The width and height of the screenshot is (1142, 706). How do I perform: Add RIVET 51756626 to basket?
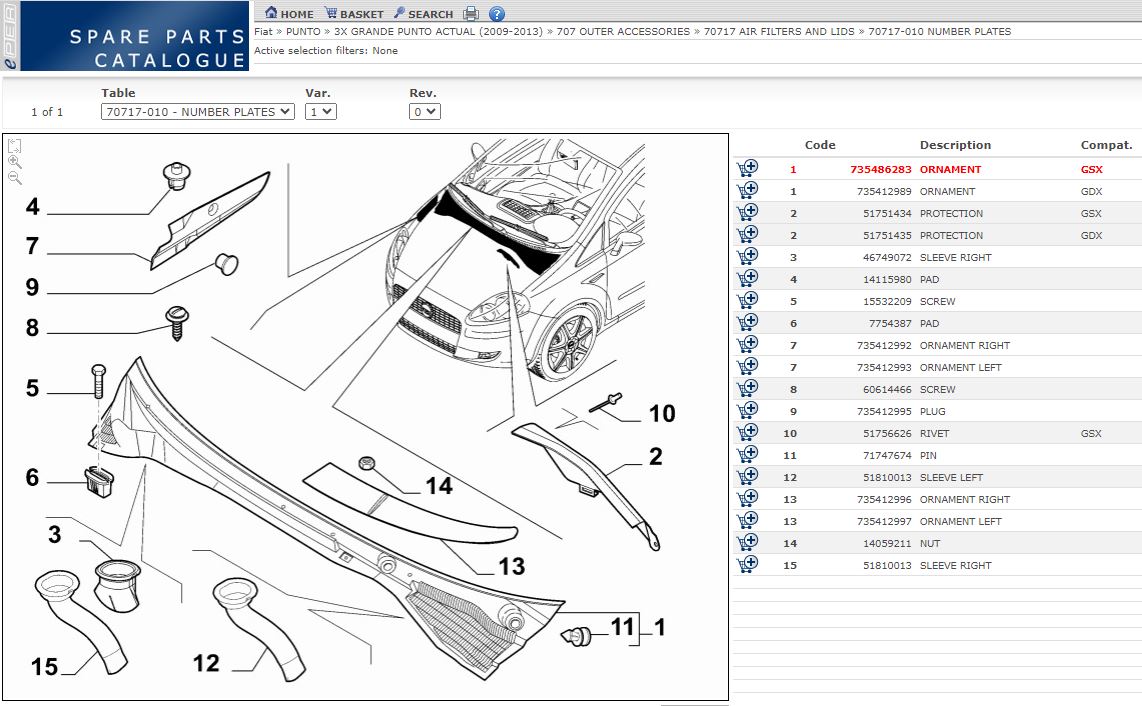pyautogui.click(x=747, y=432)
